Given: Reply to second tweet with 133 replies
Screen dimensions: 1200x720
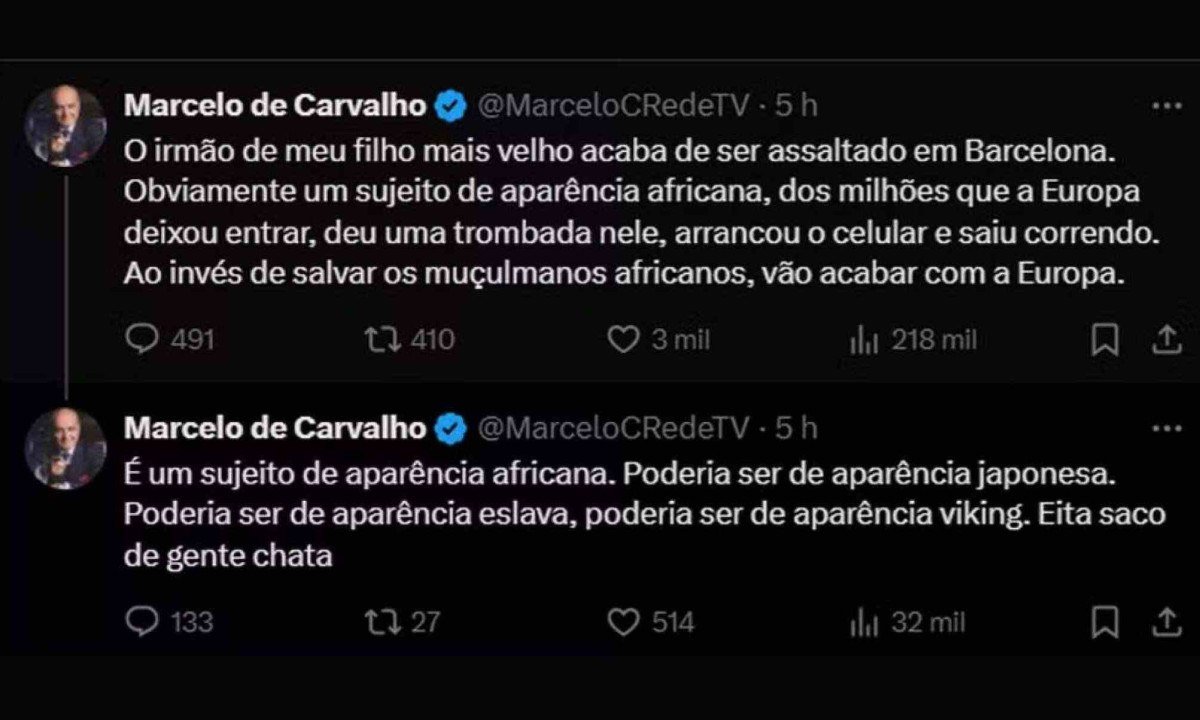Looking at the screenshot, I should coord(144,622).
